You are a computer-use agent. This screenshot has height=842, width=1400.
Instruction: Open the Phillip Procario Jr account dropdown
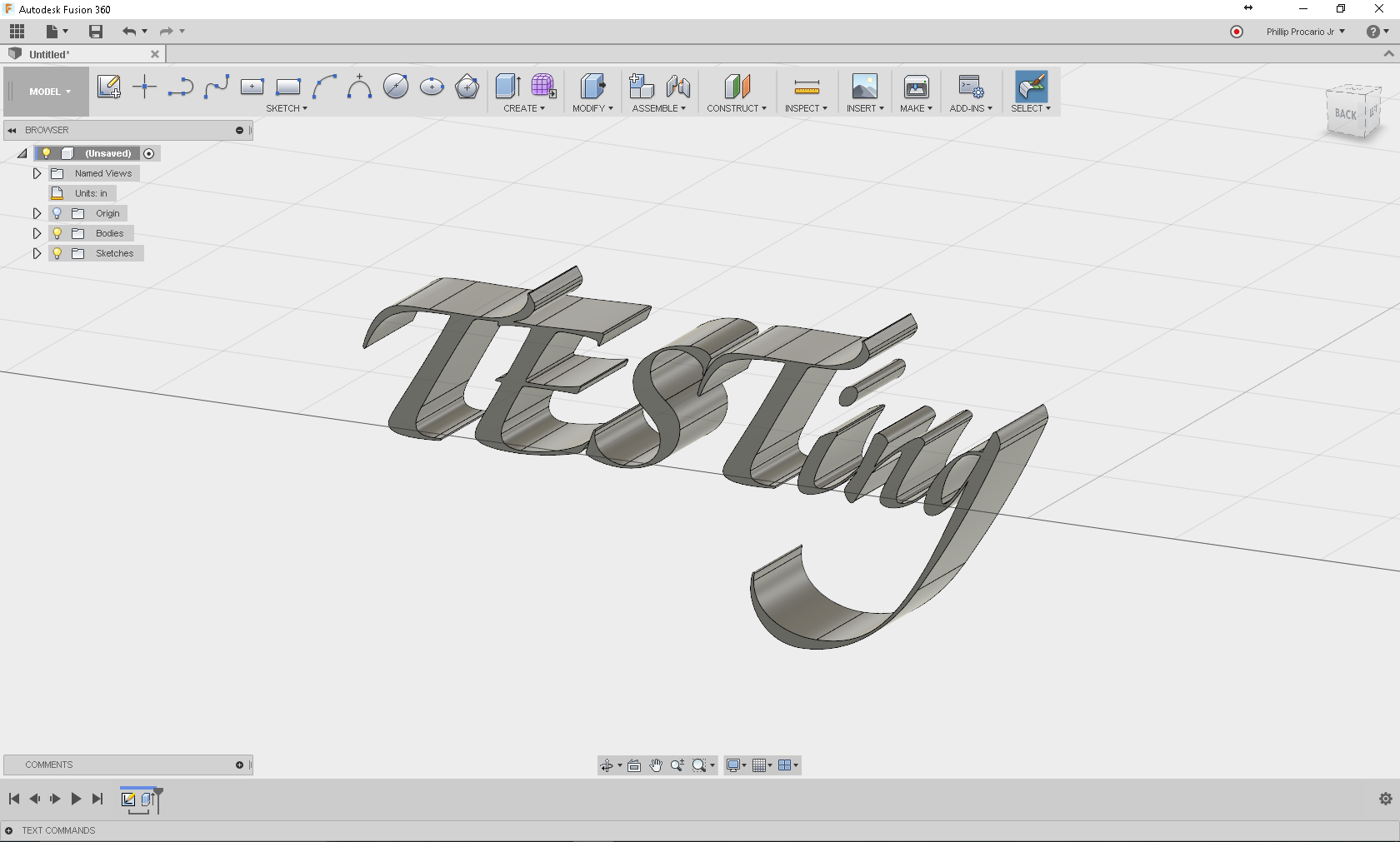[1305, 32]
